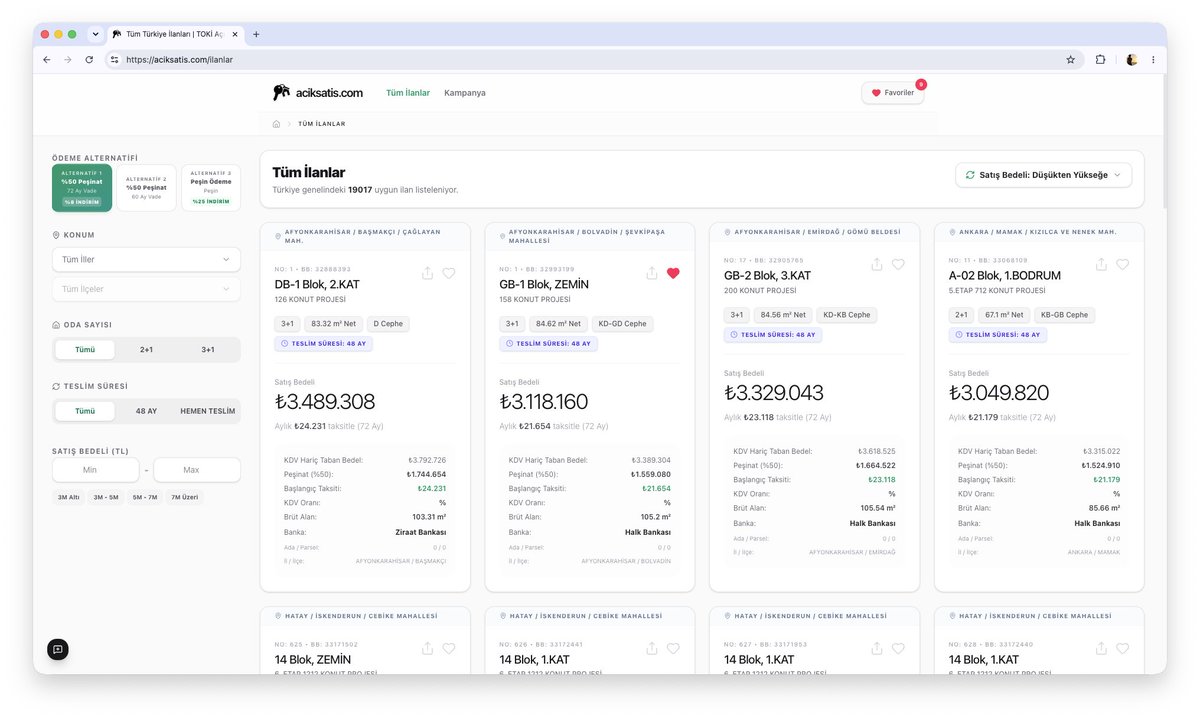
Task: Favorite the A-02 Blok, 1.BODRUM listing
Action: click(1122, 264)
